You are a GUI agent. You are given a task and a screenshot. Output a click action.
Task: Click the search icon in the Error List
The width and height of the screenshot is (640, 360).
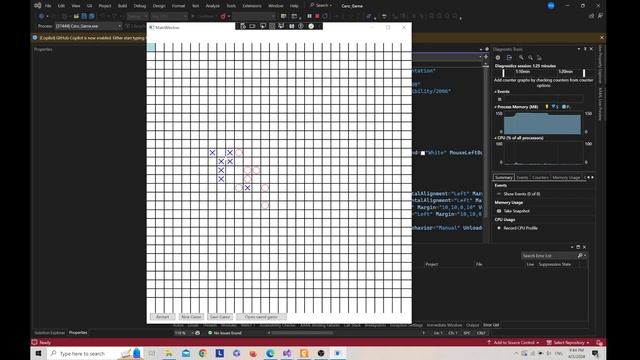tap(580, 256)
